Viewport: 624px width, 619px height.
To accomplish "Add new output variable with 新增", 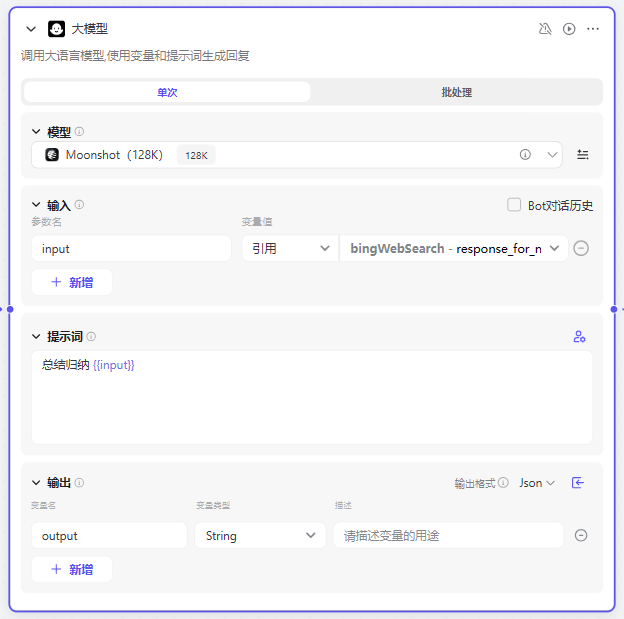I will coord(72,569).
